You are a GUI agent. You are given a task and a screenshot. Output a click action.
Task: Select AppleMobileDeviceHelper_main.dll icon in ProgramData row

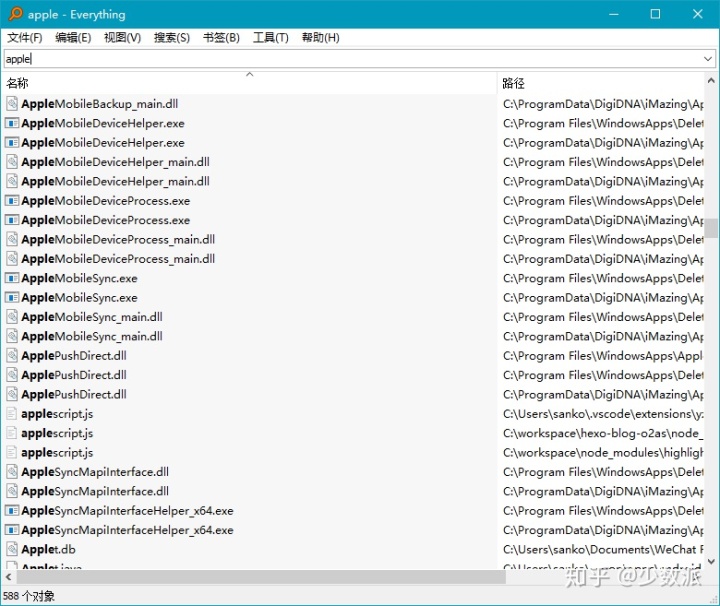[12, 181]
